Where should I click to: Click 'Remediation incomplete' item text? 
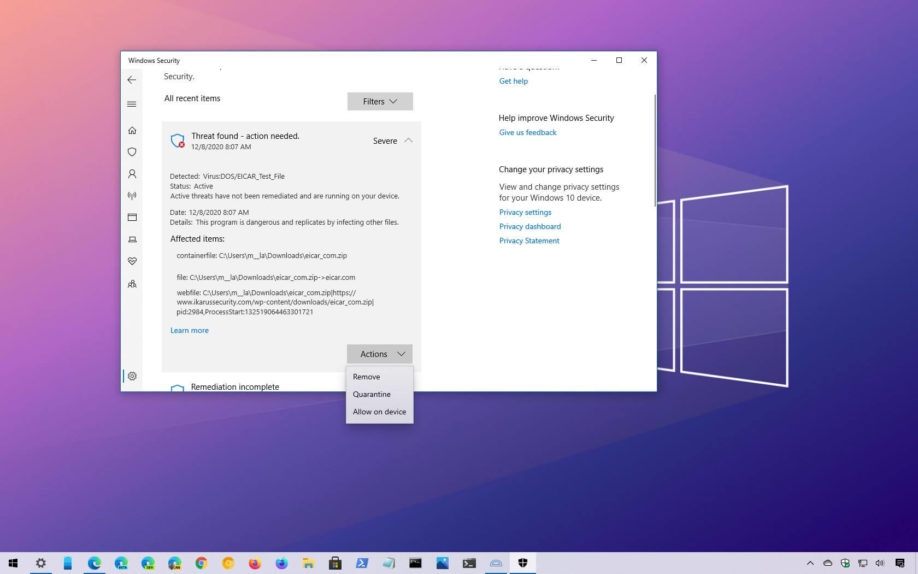coord(235,387)
